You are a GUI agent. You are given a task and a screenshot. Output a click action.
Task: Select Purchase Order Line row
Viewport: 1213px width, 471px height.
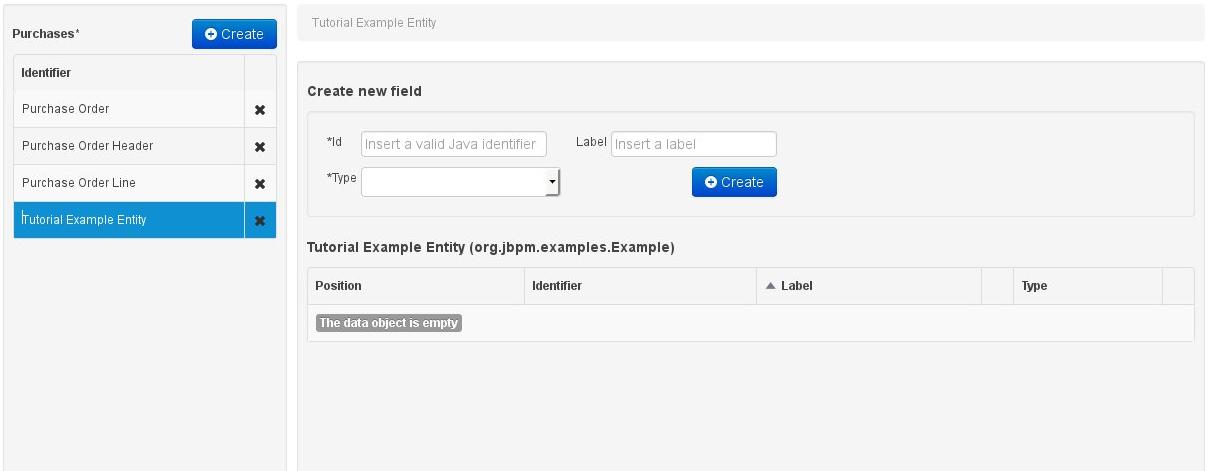coord(79,183)
